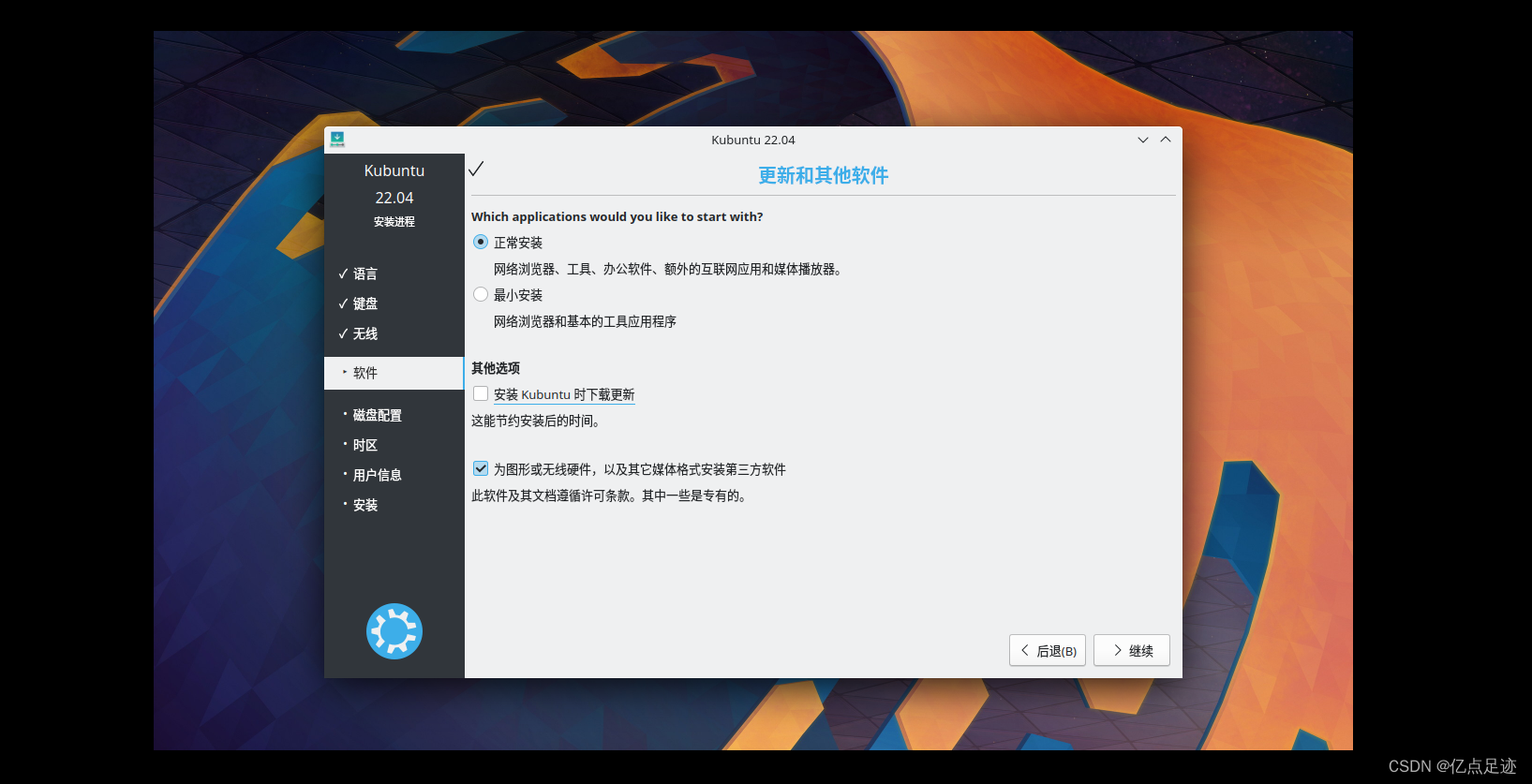Click the 磁盘配置 step in the sidebar

[x=377, y=415]
